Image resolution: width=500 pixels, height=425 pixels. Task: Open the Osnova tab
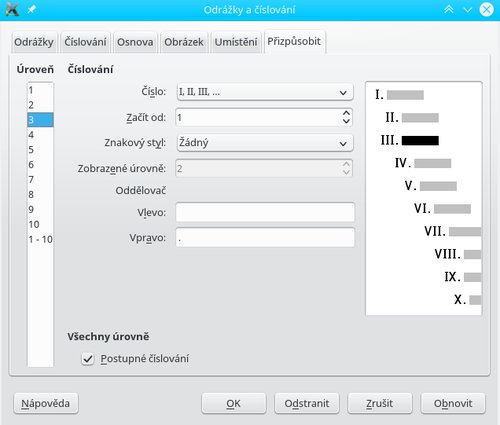pos(135,42)
